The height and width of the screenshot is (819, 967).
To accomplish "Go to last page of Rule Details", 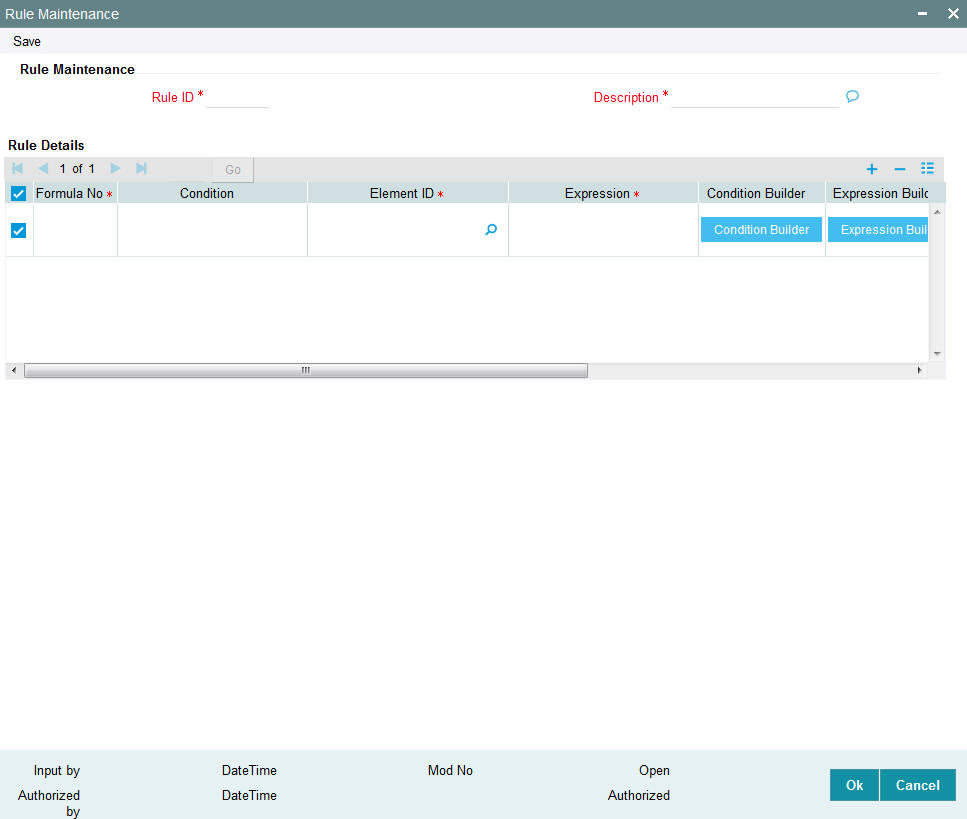I will [x=141, y=168].
